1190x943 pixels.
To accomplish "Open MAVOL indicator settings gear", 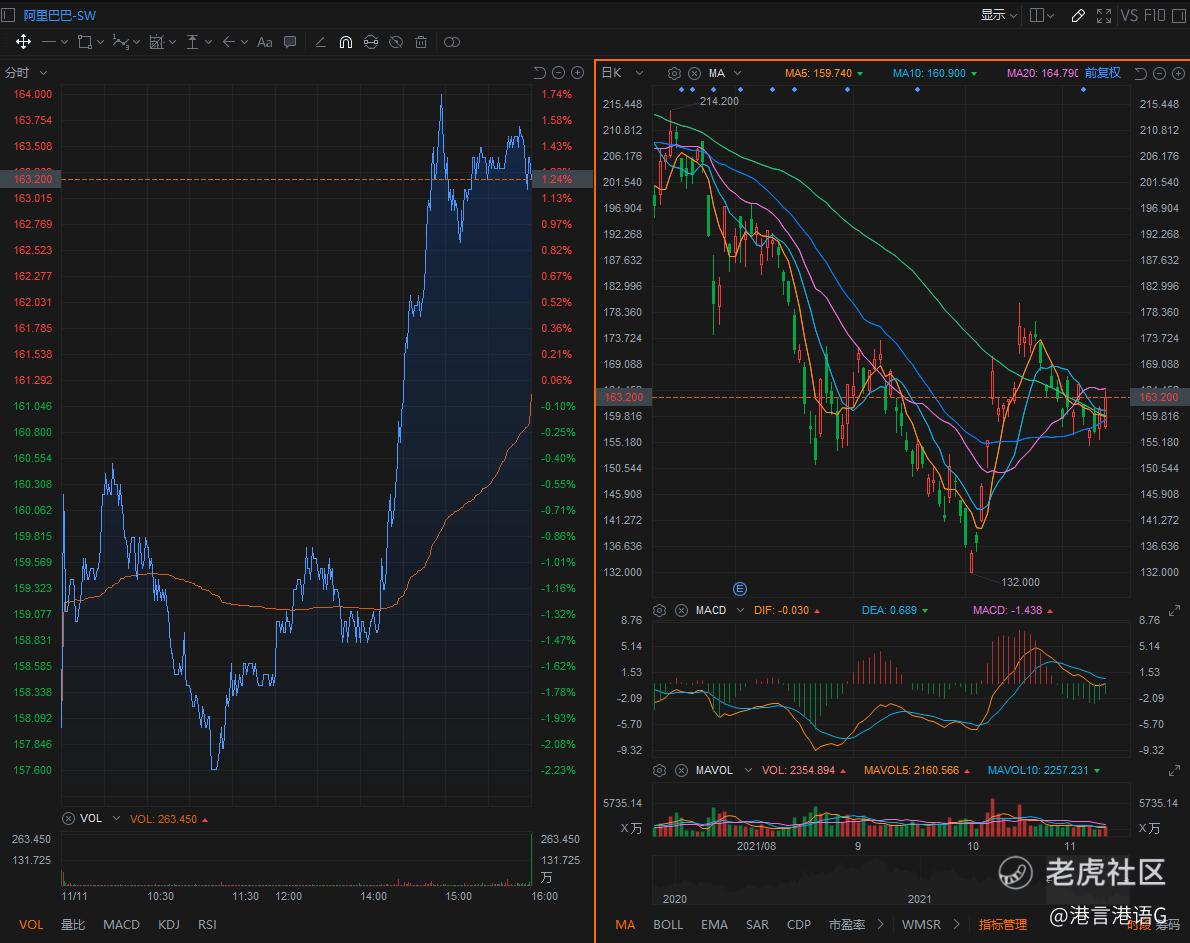I will [660, 771].
